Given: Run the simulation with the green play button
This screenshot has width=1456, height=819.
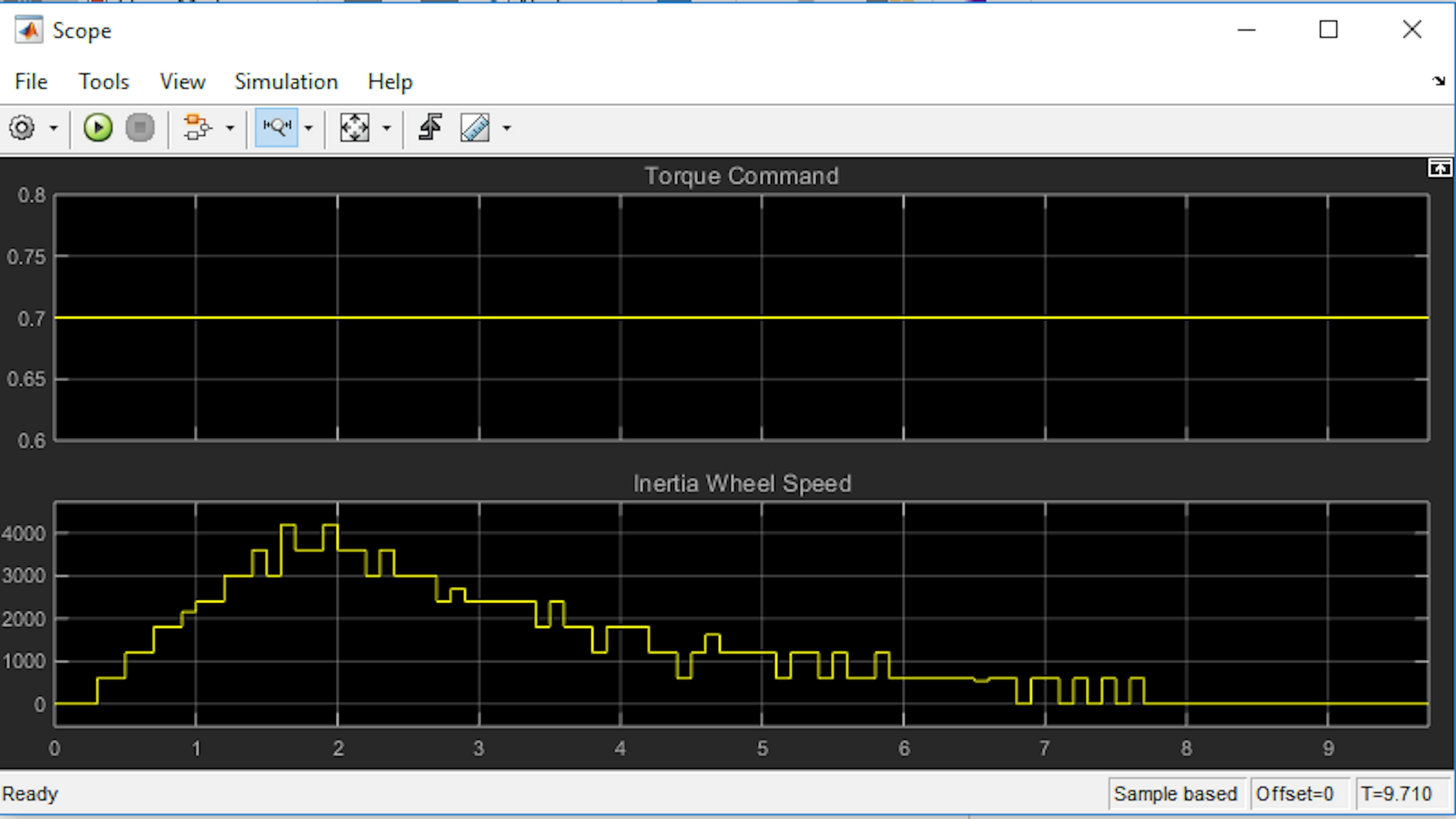Looking at the screenshot, I should [x=98, y=128].
